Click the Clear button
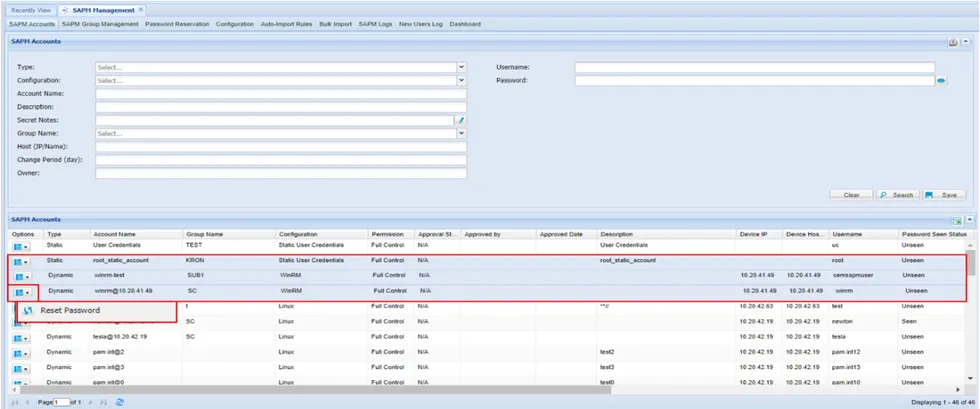980x409 pixels. (x=851, y=195)
